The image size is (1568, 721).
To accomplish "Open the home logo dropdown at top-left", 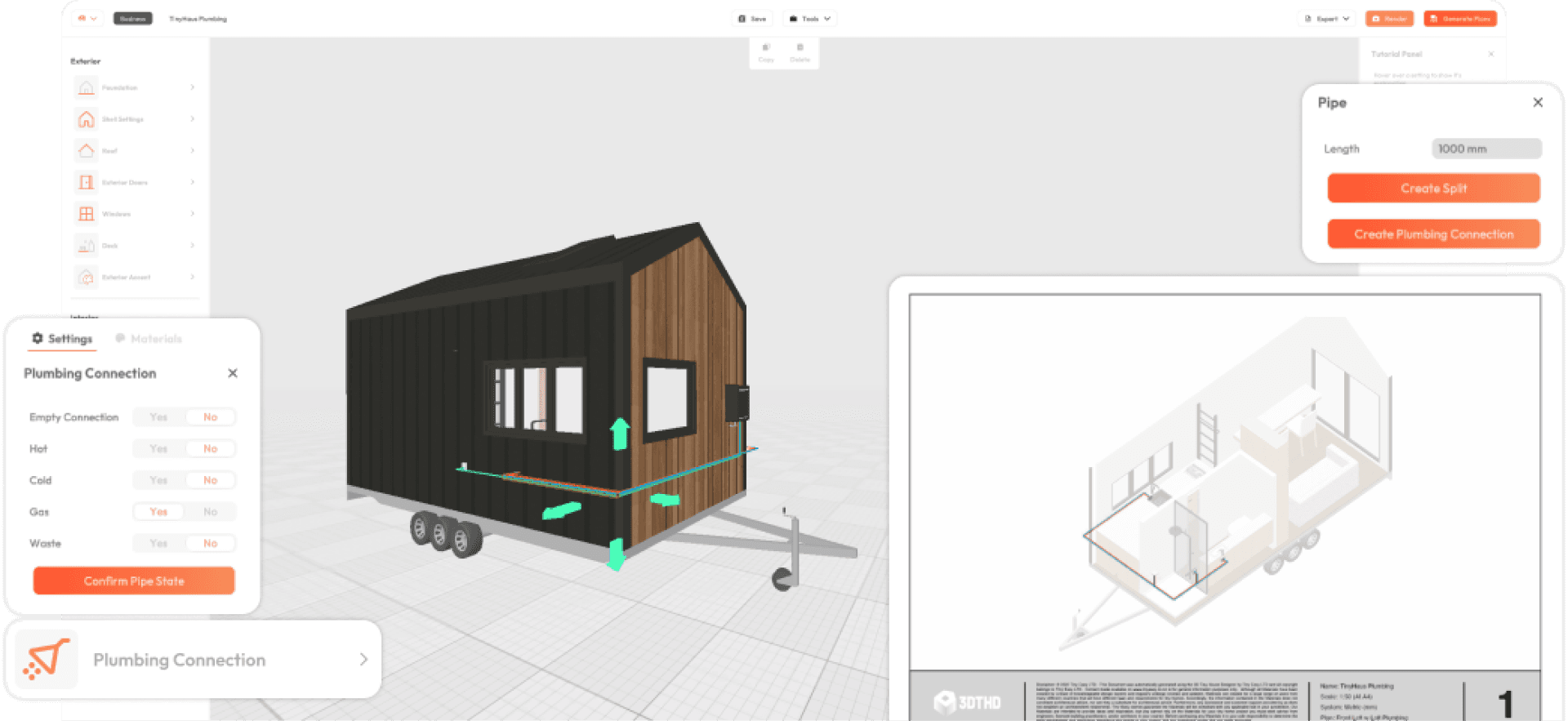I will pos(87,19).
